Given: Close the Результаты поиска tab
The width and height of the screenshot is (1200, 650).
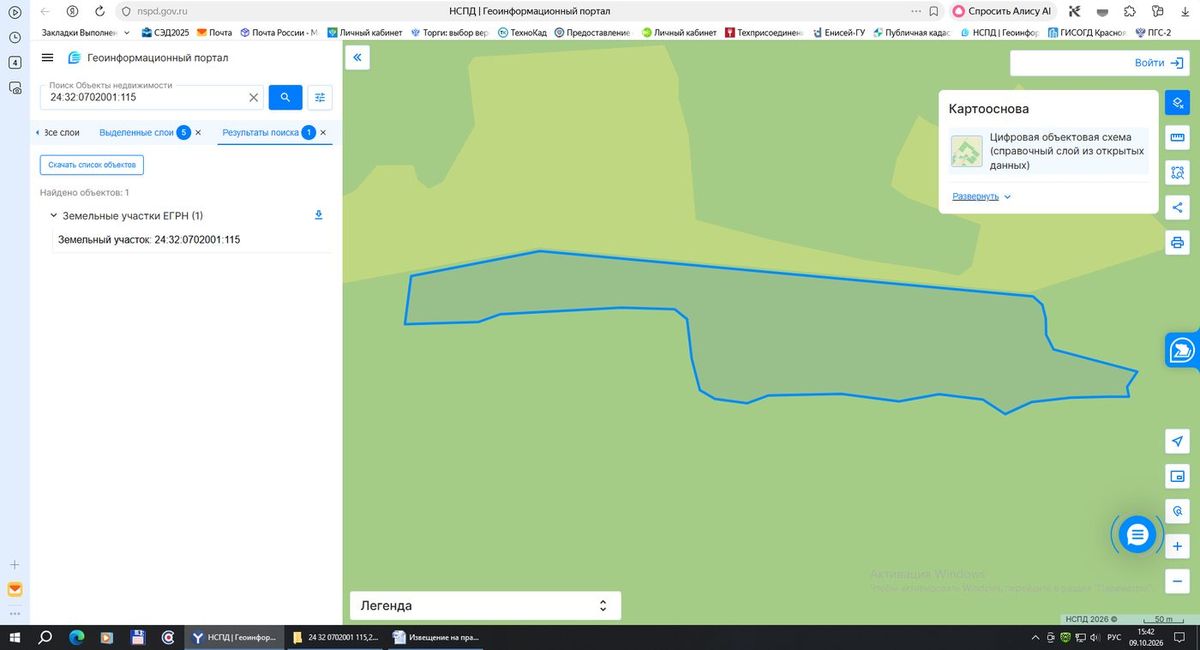Looking at the screenshot, I should [x=323, y=132].
